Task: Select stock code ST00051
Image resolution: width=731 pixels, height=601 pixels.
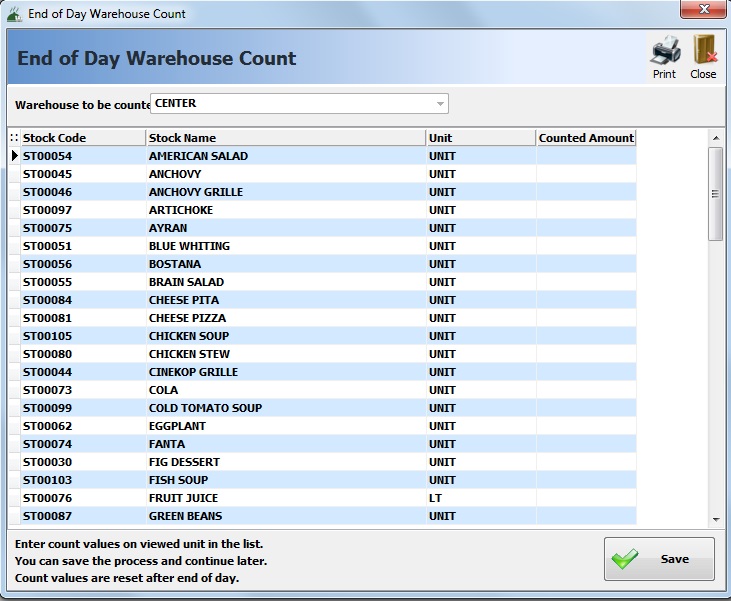Action: tap(48, 246)
